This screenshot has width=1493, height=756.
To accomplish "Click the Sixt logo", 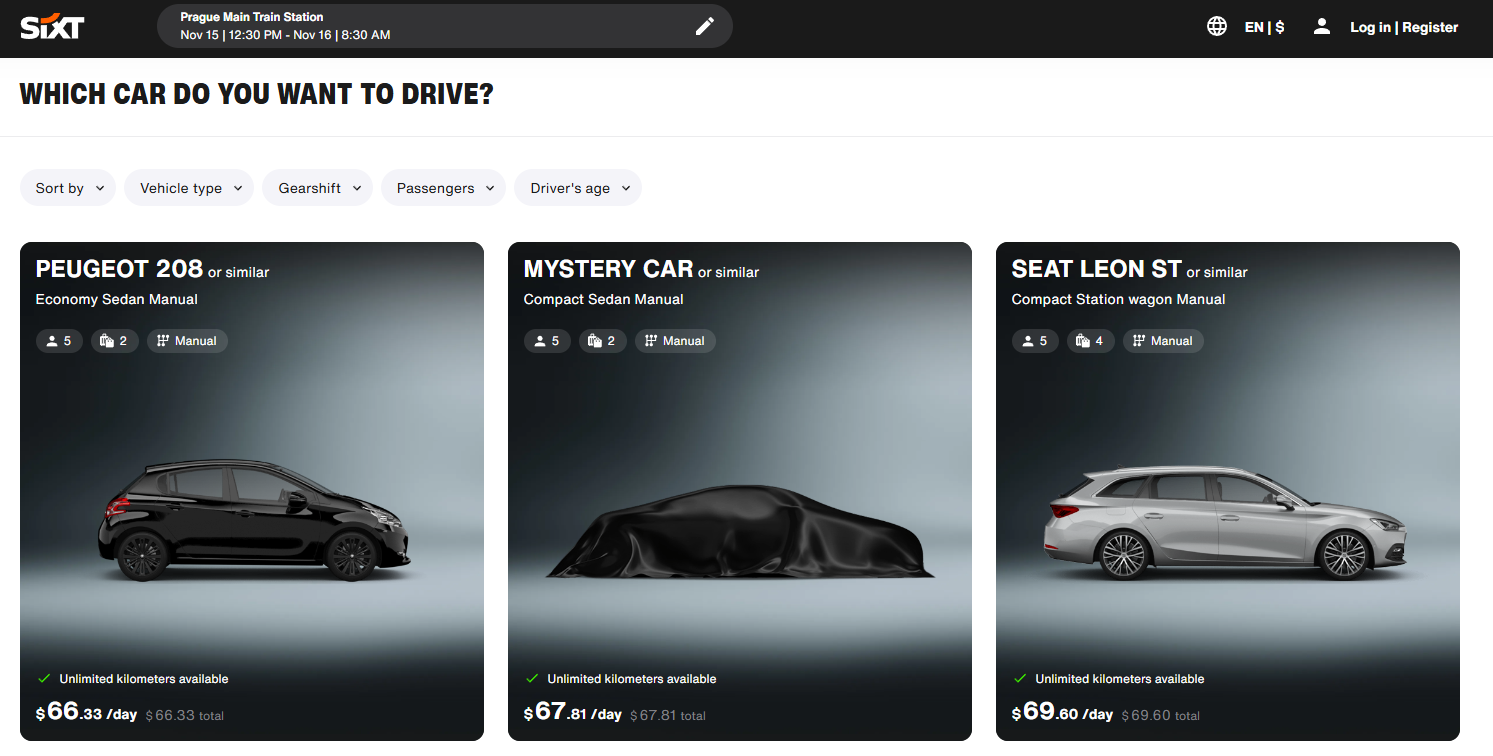I will (x=52, y=27).
